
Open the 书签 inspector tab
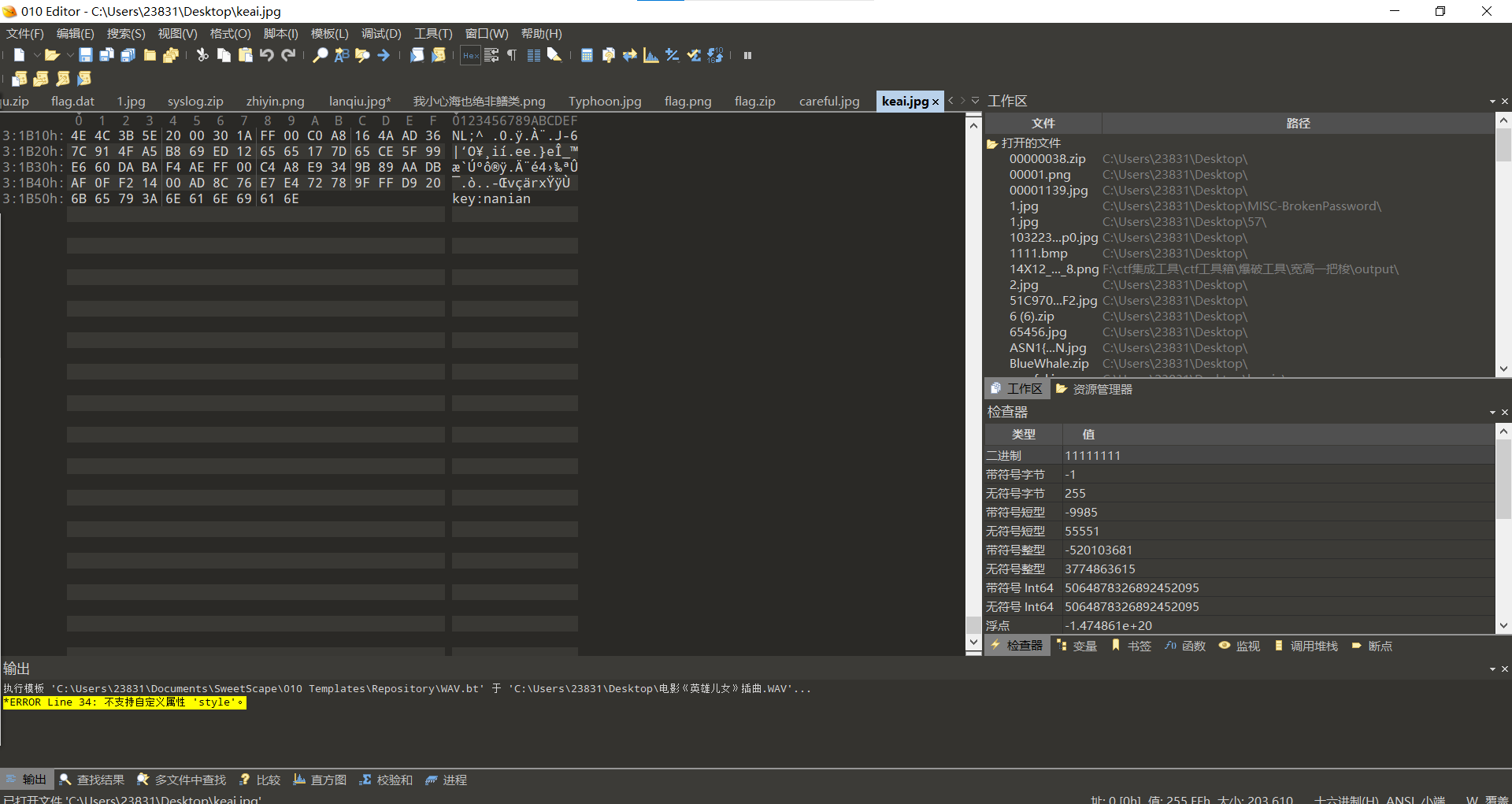pyautogui.click(x=1131, y=646)
